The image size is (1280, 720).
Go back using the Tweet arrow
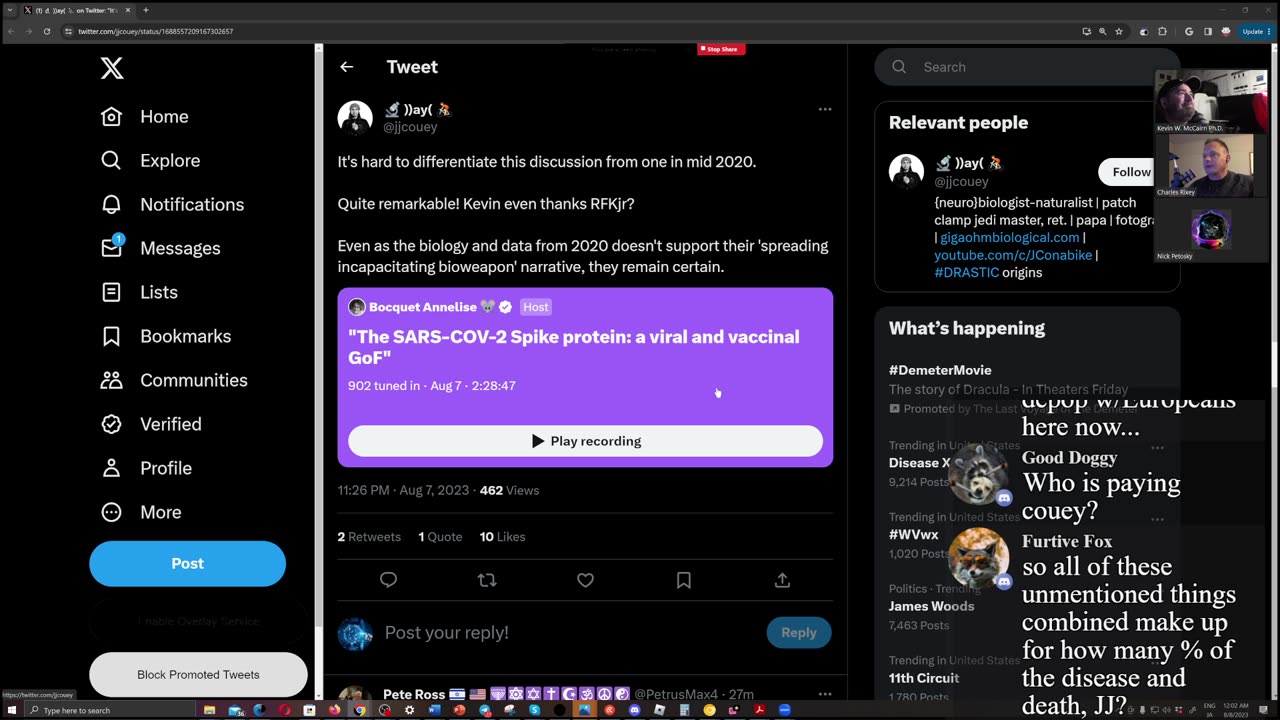(347, 67)
